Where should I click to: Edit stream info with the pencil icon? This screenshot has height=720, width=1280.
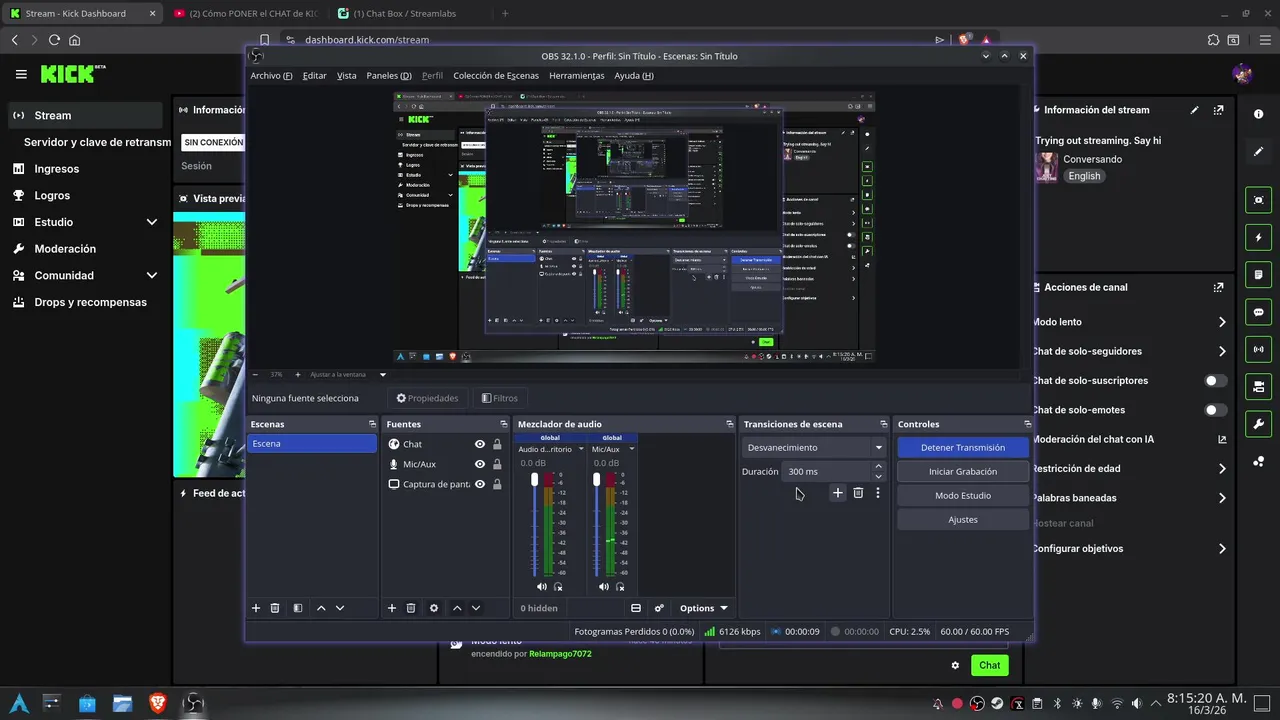click(1194, 110)
